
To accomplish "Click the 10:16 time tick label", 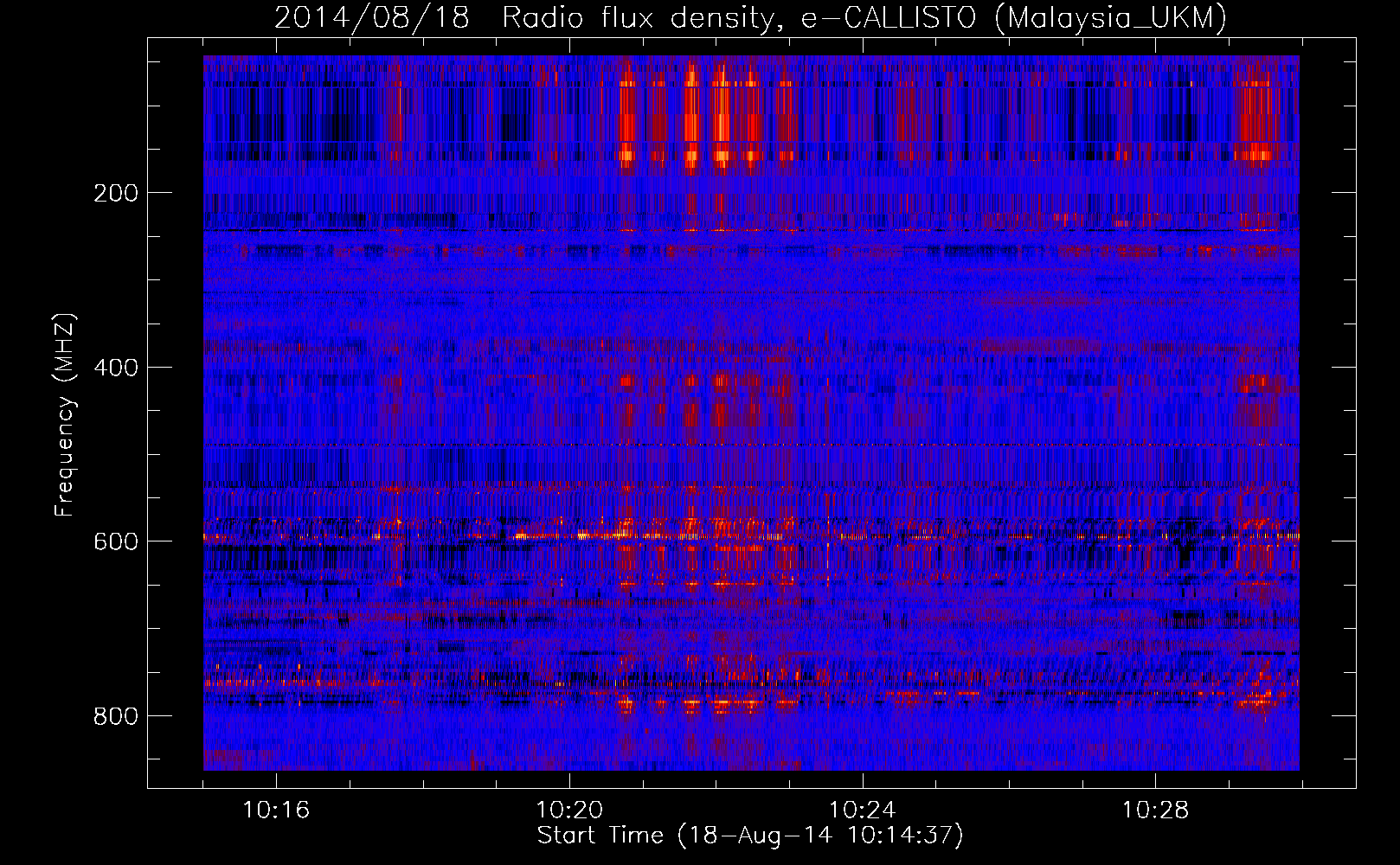I will coord(276,811).
